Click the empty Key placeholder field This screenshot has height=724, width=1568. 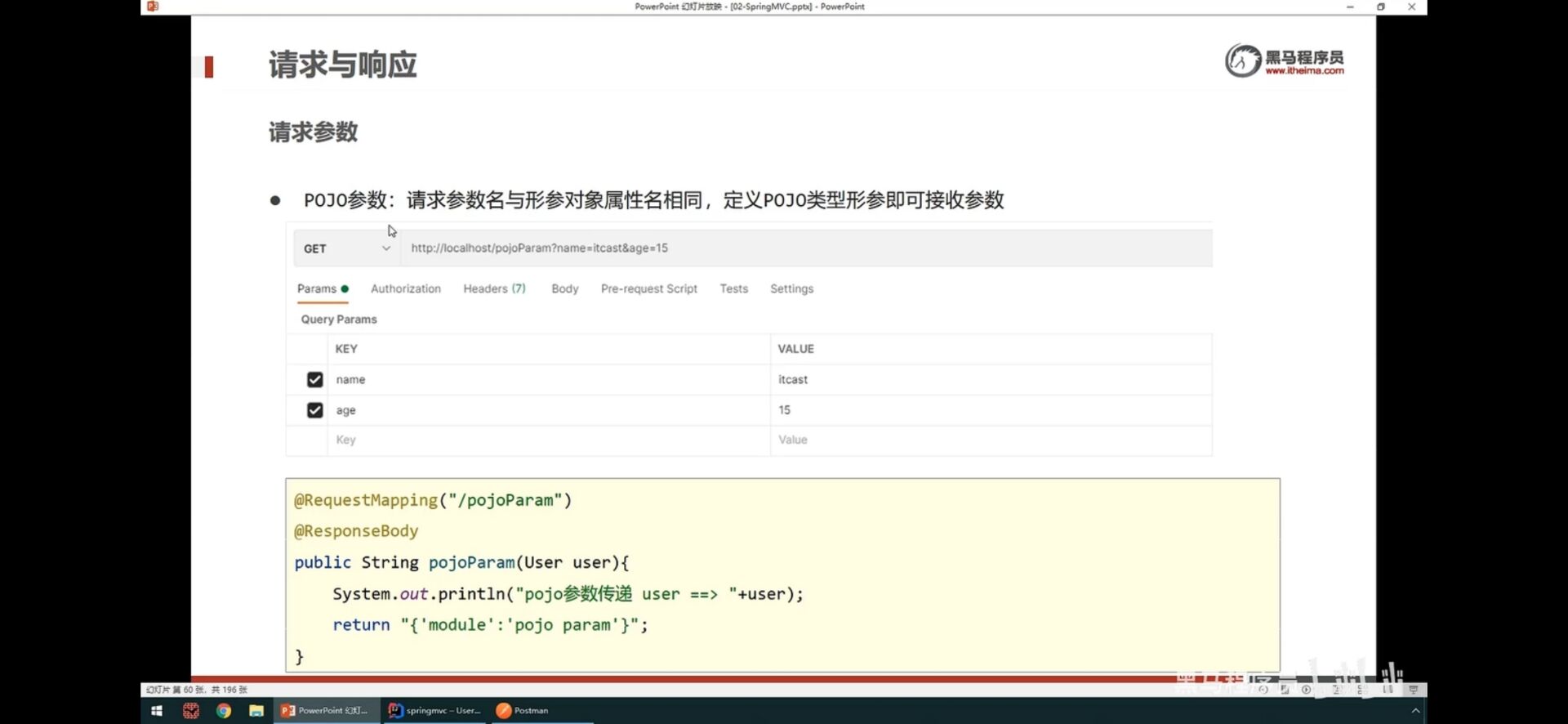pyautogui.click(x=549, y=440)
